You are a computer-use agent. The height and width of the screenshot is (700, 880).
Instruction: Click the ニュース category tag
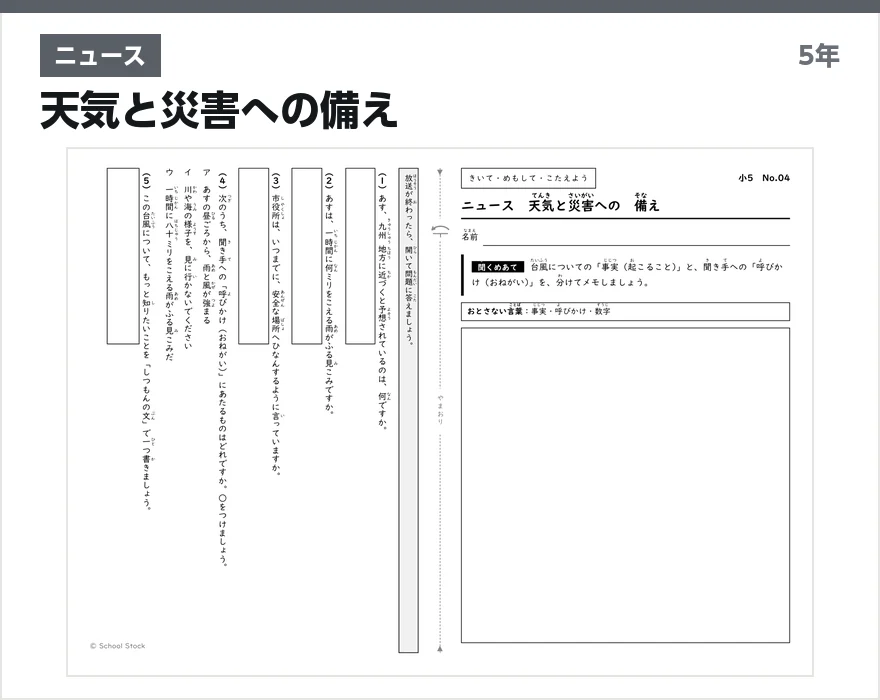(100, 56)
